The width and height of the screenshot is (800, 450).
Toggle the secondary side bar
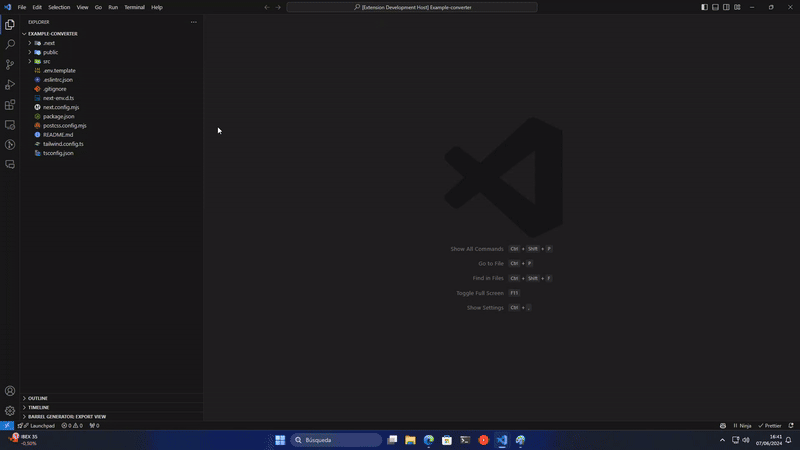tap(726, 7)
